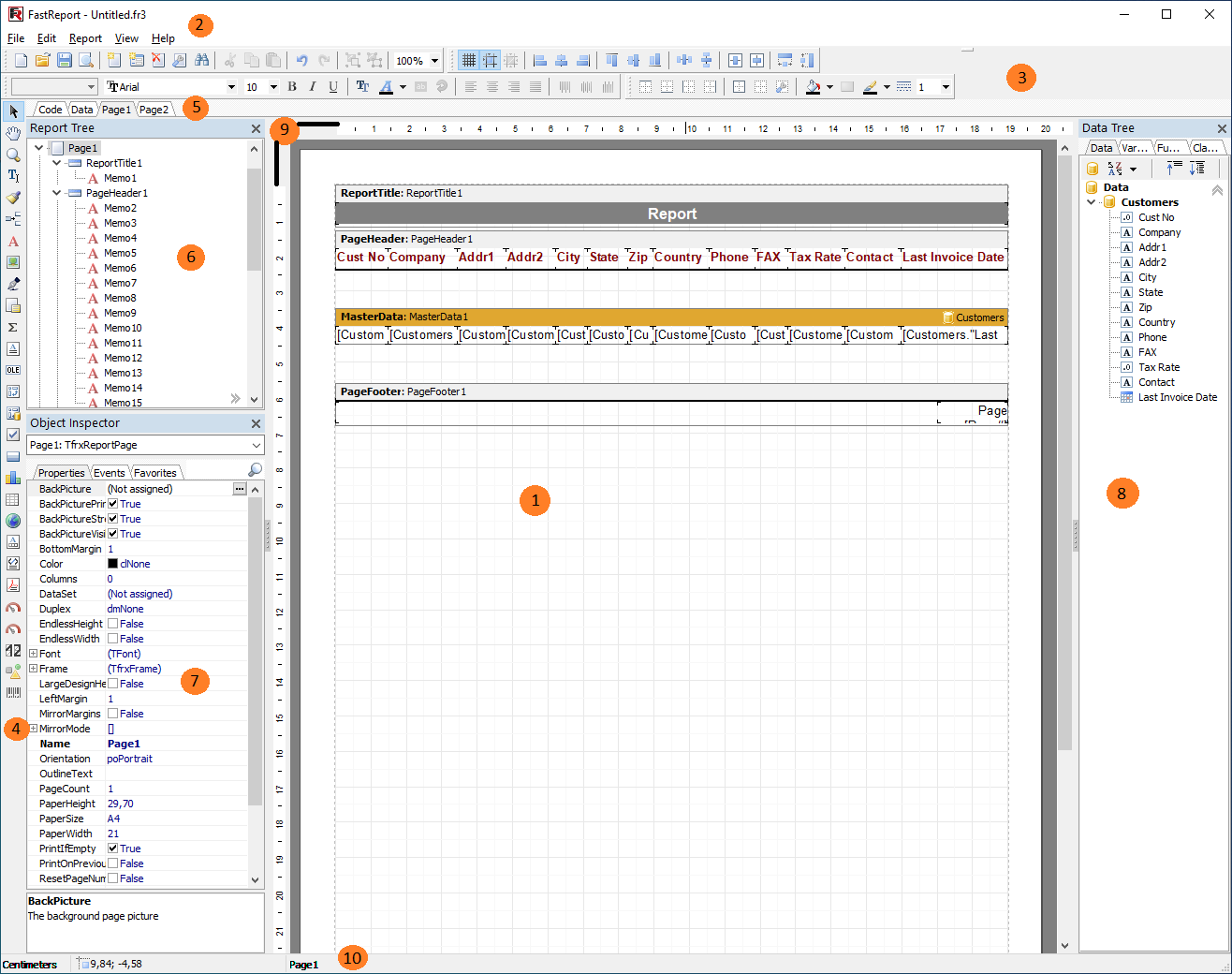Click the Find binoculars icon
This screenshot has height=974, width=1232.
click(201, 61)
